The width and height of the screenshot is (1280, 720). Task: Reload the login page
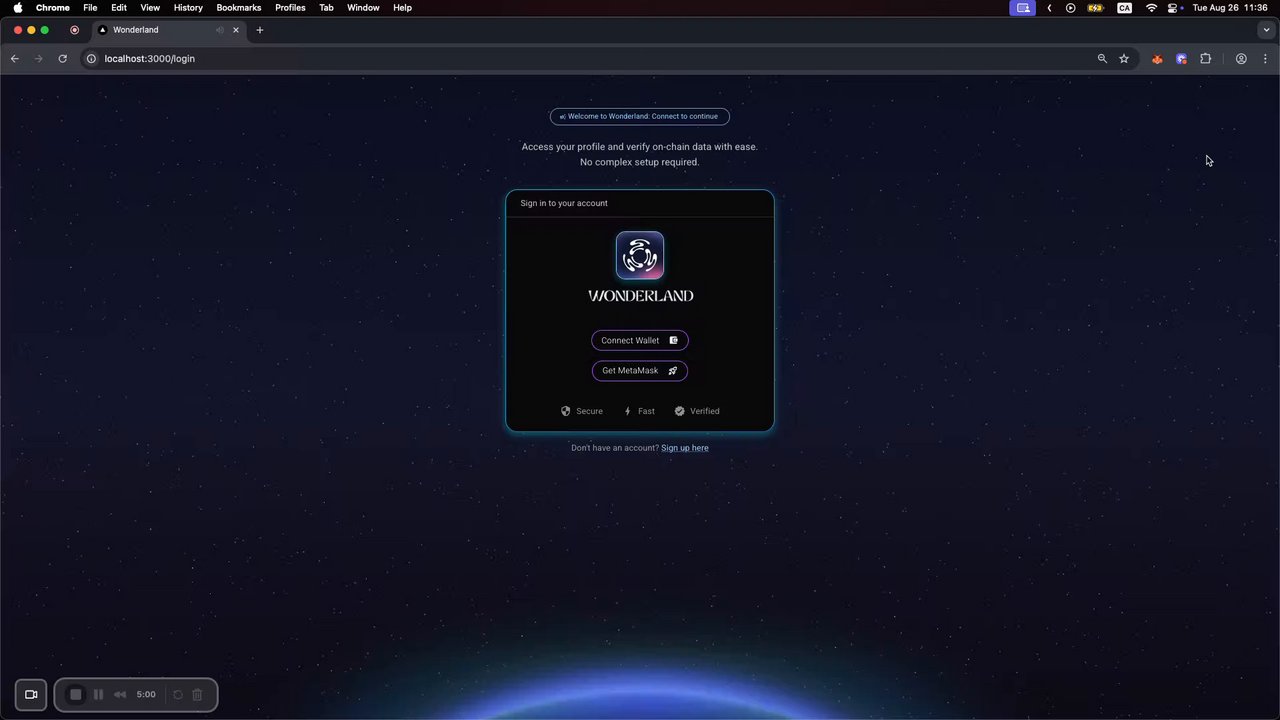click(62, 59)
